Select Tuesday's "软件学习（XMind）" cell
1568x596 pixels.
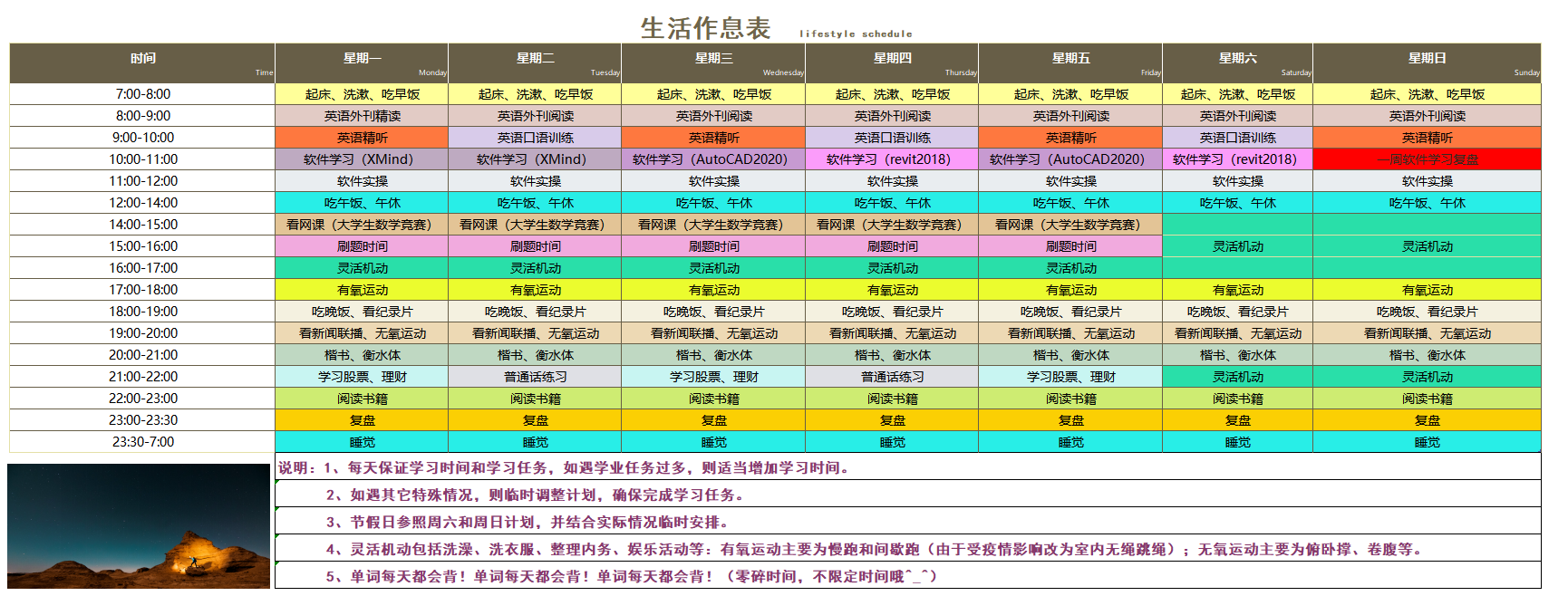(x=535, y=159)
